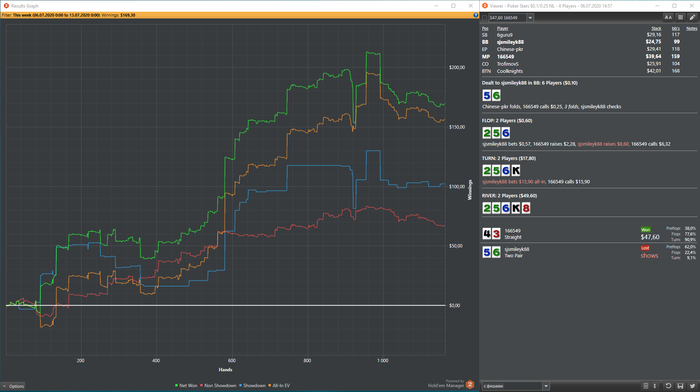Click the 8 river card
The width and height of the screenshot is (700, 392).
(526, 208)
